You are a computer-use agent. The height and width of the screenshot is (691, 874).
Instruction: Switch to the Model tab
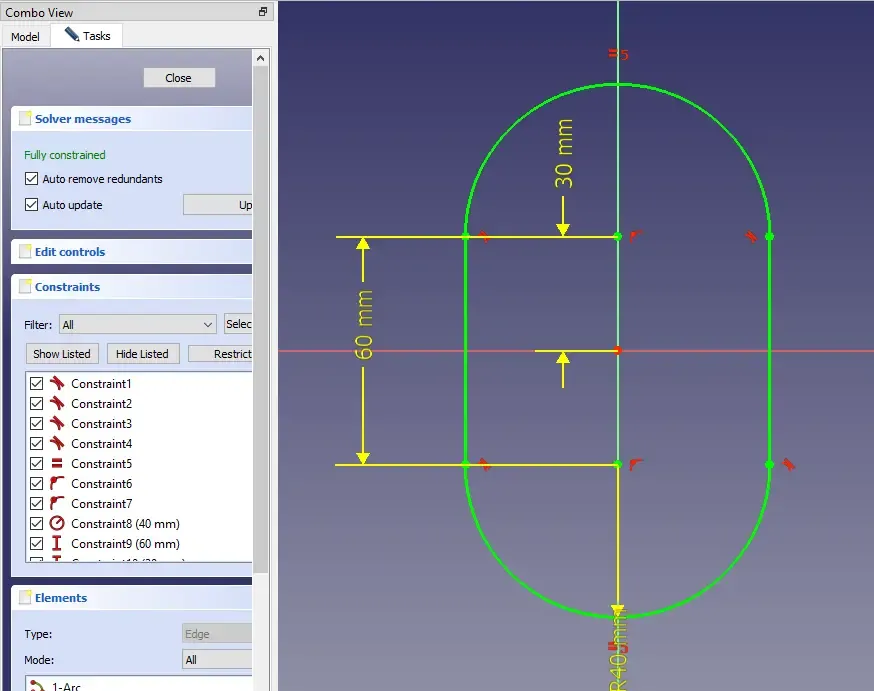click(25, 36)
